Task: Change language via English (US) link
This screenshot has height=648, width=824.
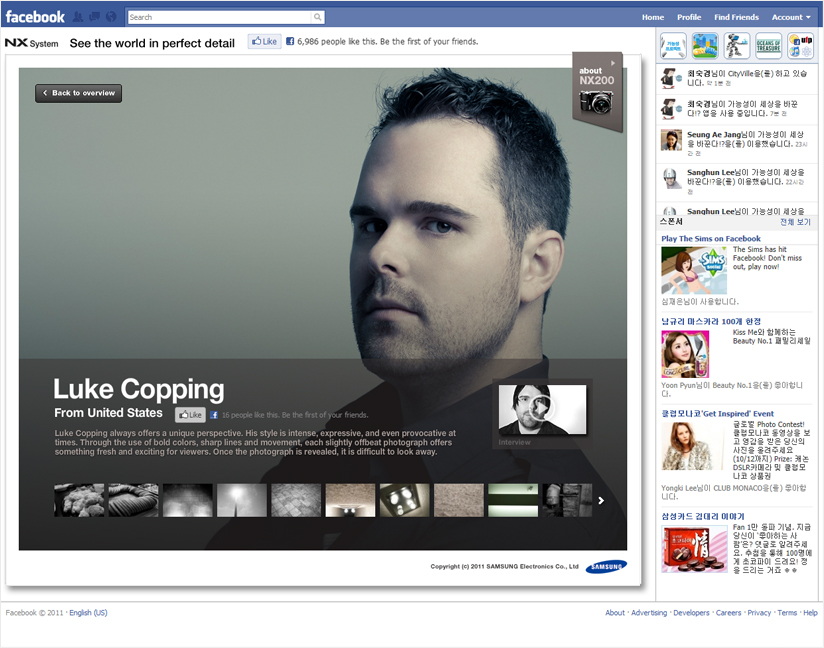Action: (88, 613)
